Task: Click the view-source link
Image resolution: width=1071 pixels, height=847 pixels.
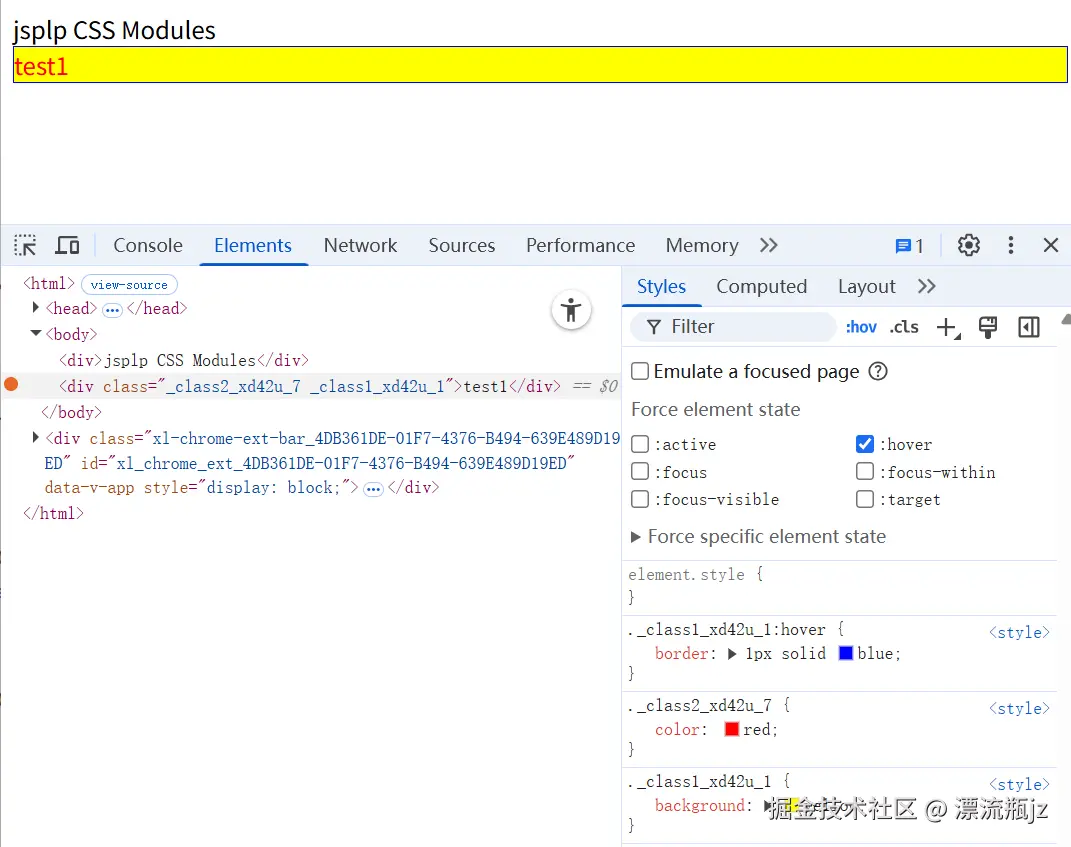Action: (x=129, y=284)
